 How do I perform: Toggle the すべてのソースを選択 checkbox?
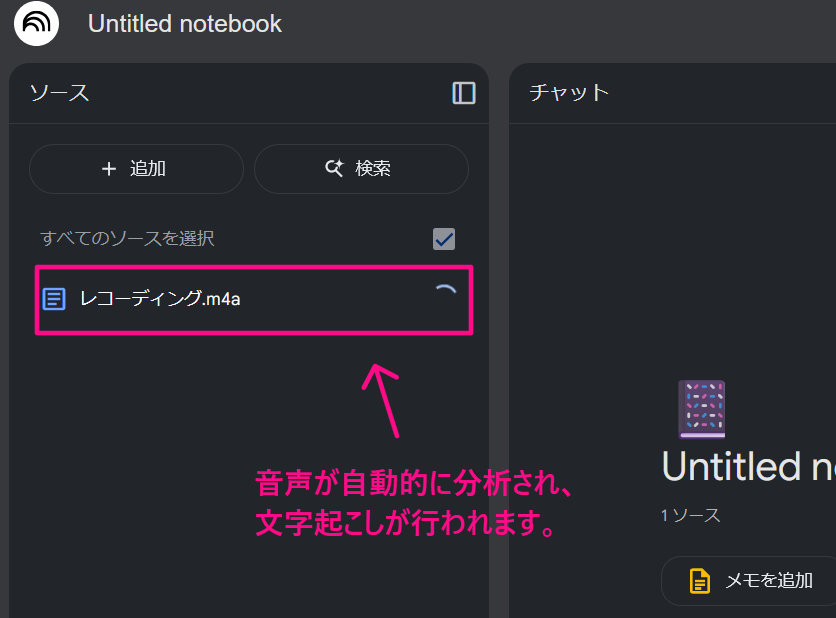(x=444, y=239)
